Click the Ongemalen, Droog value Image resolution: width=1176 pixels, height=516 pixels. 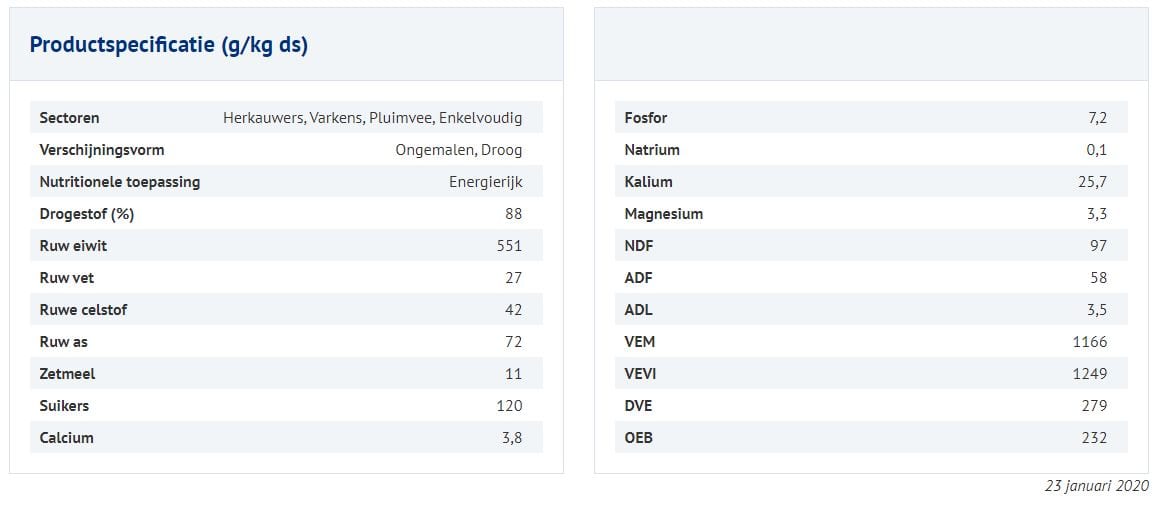pyautogui.click(x=458, y=150)
